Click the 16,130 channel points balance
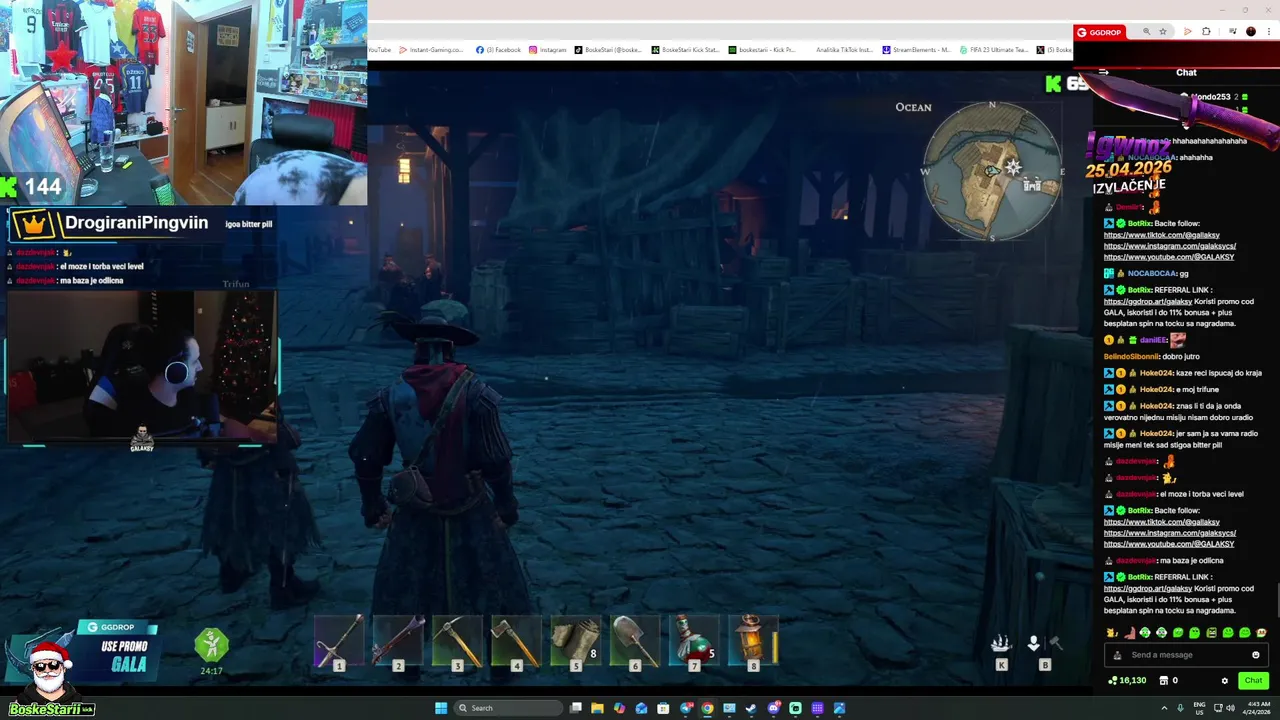1280x720 pixels. tap(1127, 681)
